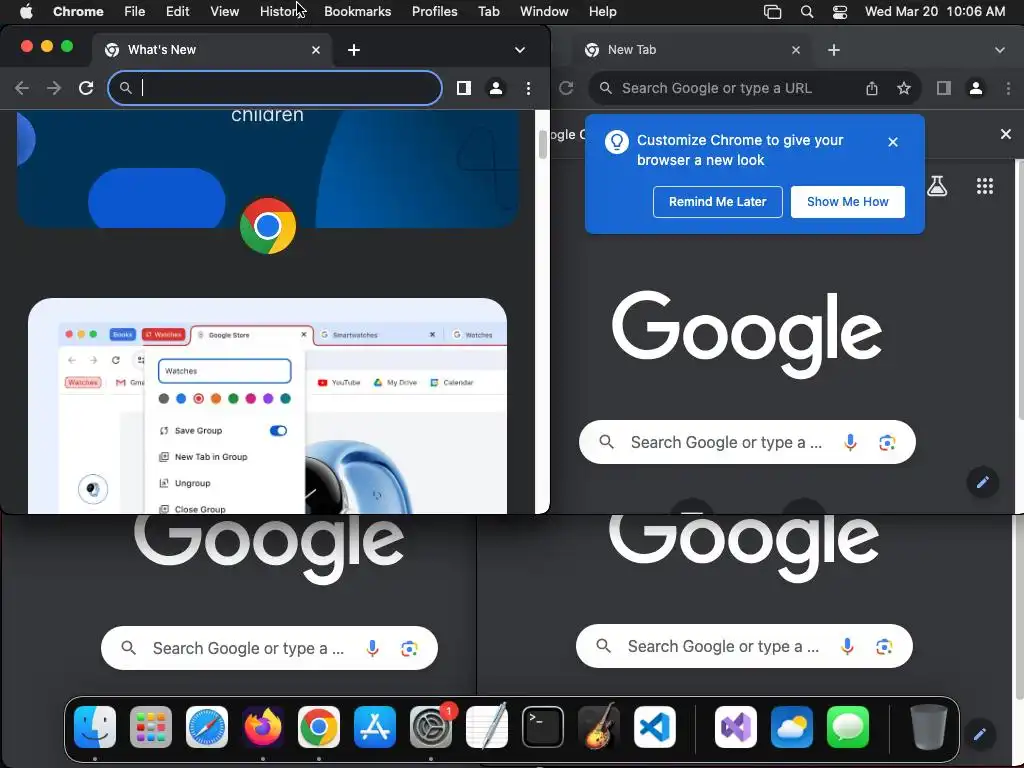Screen dimensions: 1024x768
Task: Add new tab in New Tab window
Action: point(834,50)
